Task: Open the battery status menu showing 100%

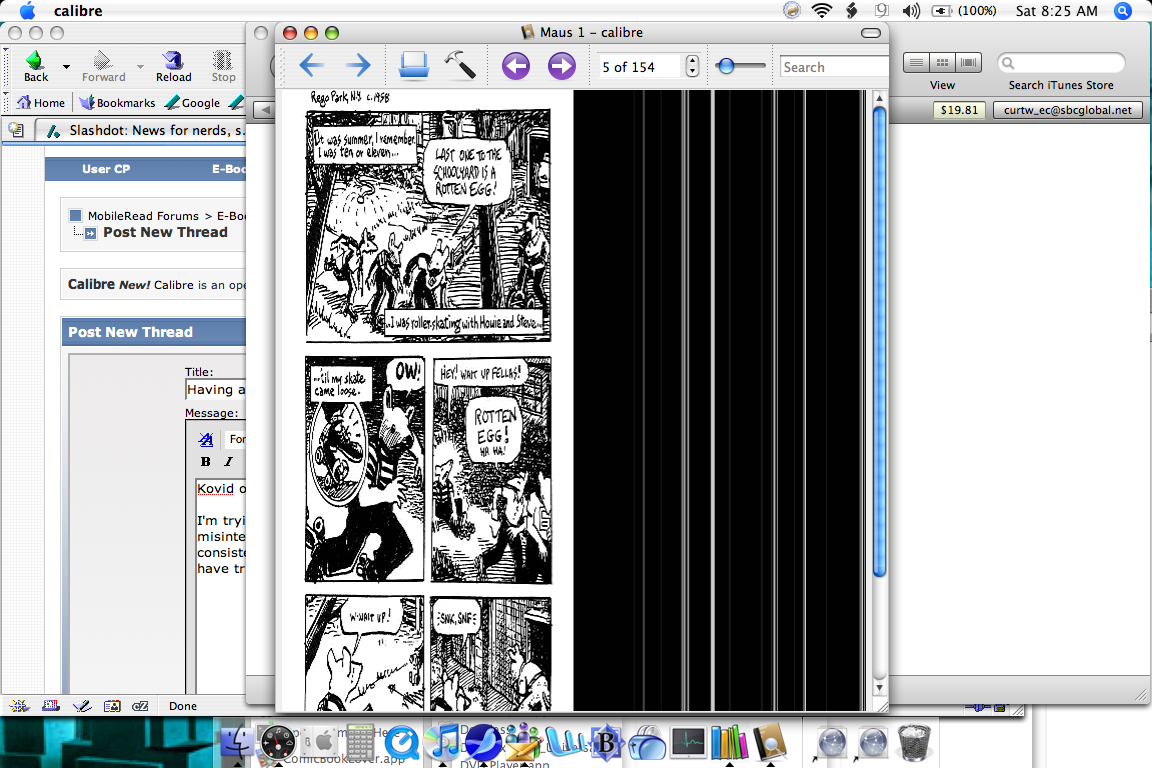Action: point(964,10)
